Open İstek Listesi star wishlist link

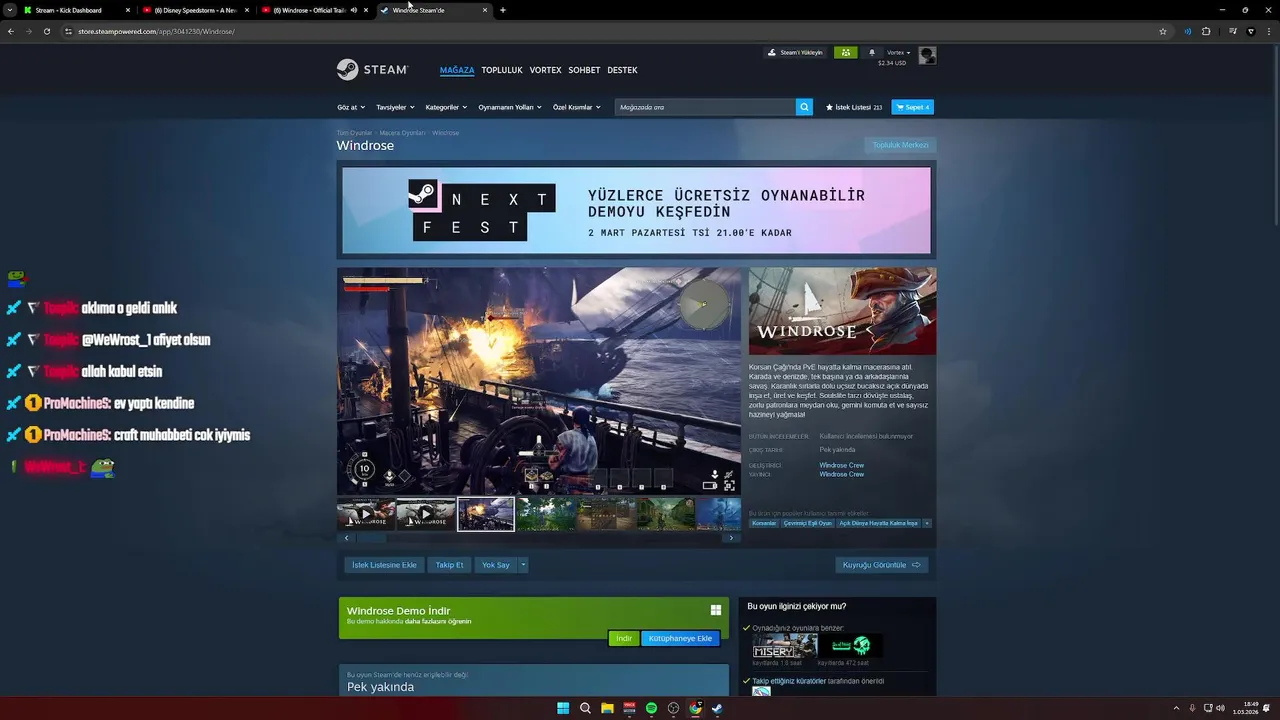tap(854, 107)
